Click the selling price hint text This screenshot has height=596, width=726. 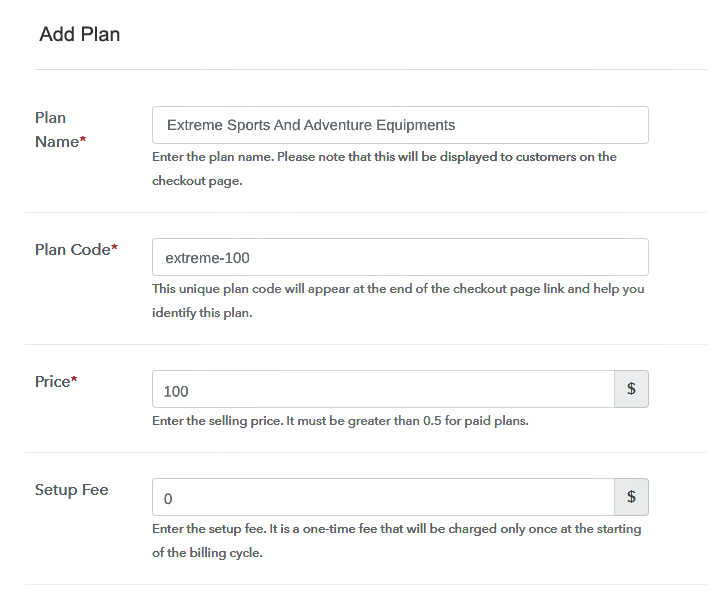(340, 420)
